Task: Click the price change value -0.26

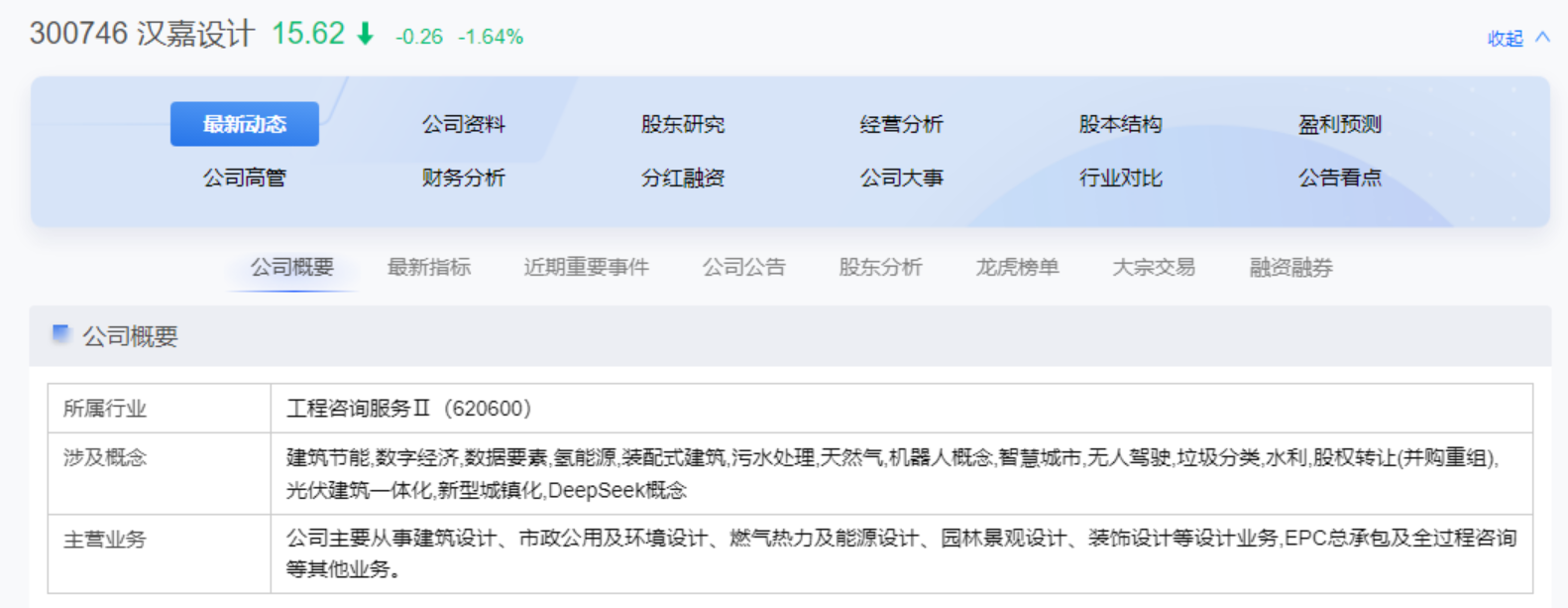Action: click(x=419, y=37)
